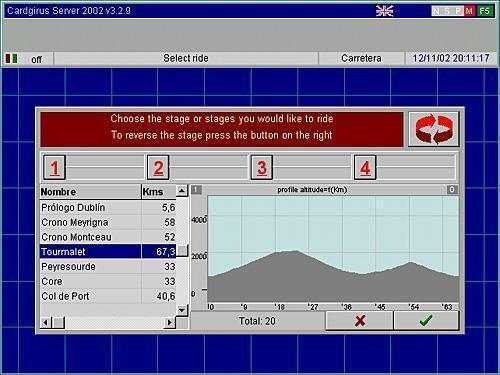Select stage slot number 2
The height and width of the screenshot is (375, 500).
click(158, 168)
